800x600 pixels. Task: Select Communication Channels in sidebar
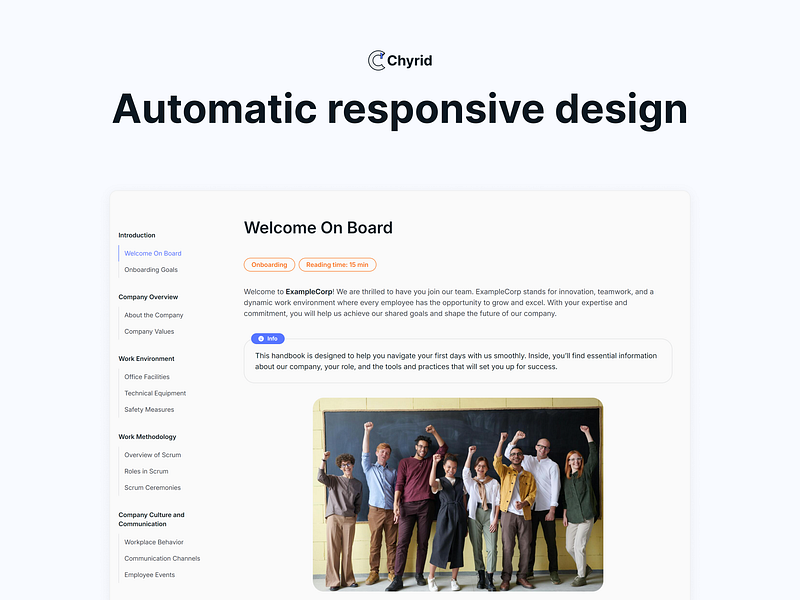[x=162, y=559]
